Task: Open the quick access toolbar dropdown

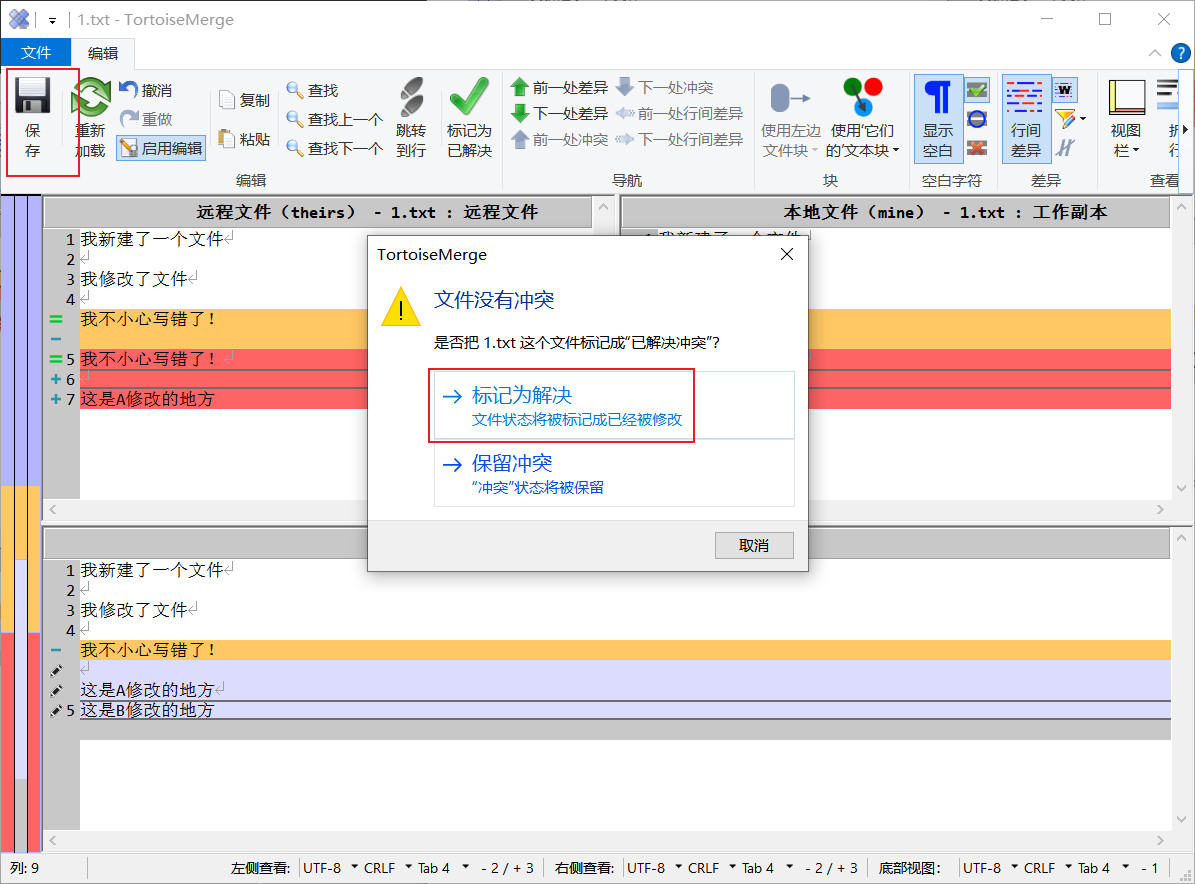Action: pyautogui.click(x=52, y=21)
